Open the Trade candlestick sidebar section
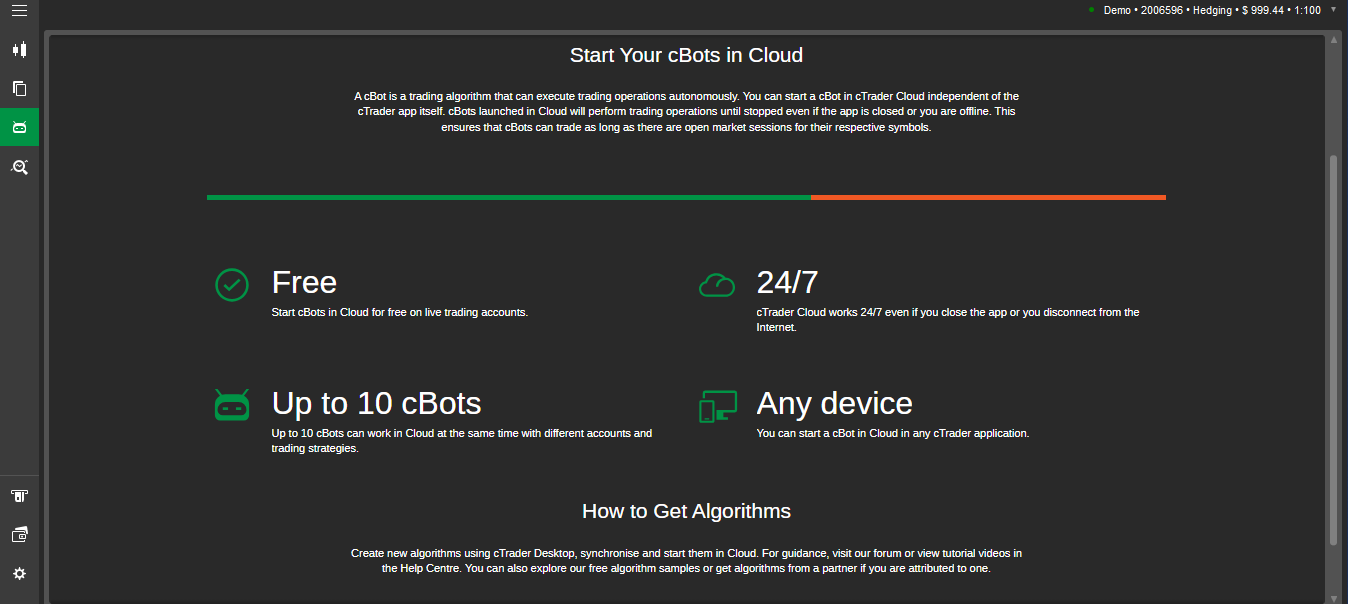Screen dimensions: 1348x604 pos(19,49)
